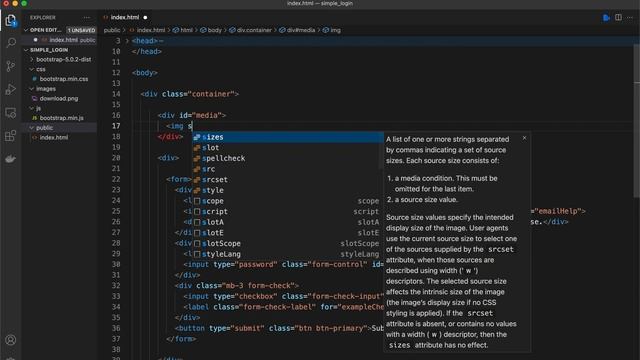Click the run/preview icon in editor toolbar
This screenshot has width=640, height=360.
606,18
